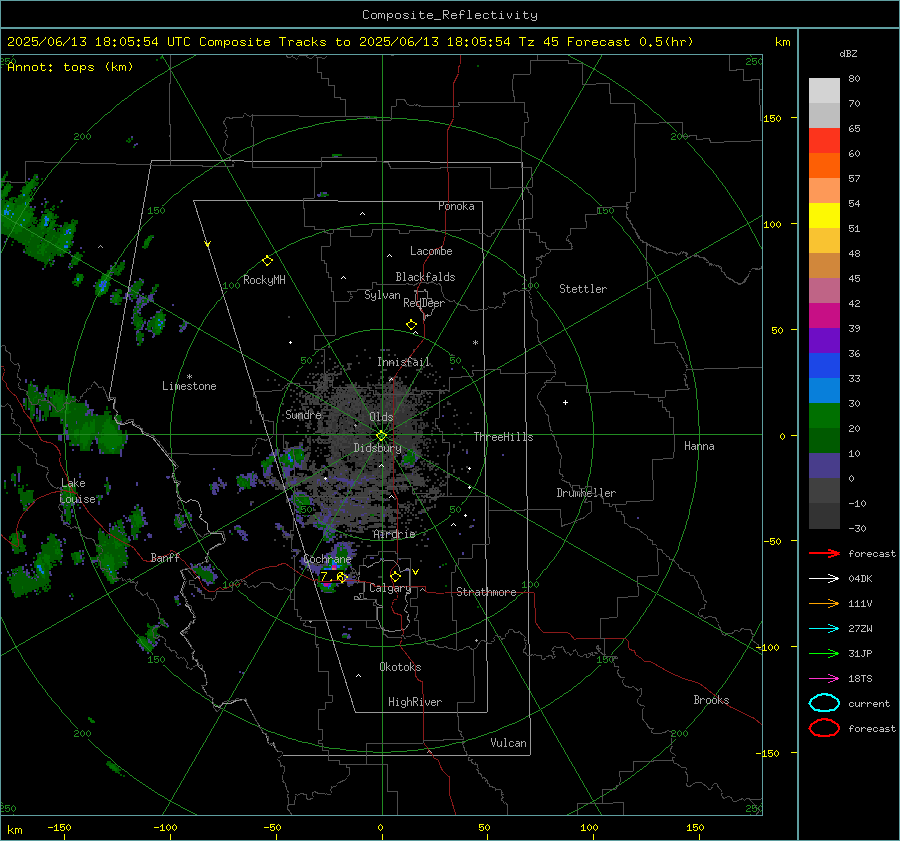
Task: Click the Sundre town label
Action: click(x=303, y=414)
